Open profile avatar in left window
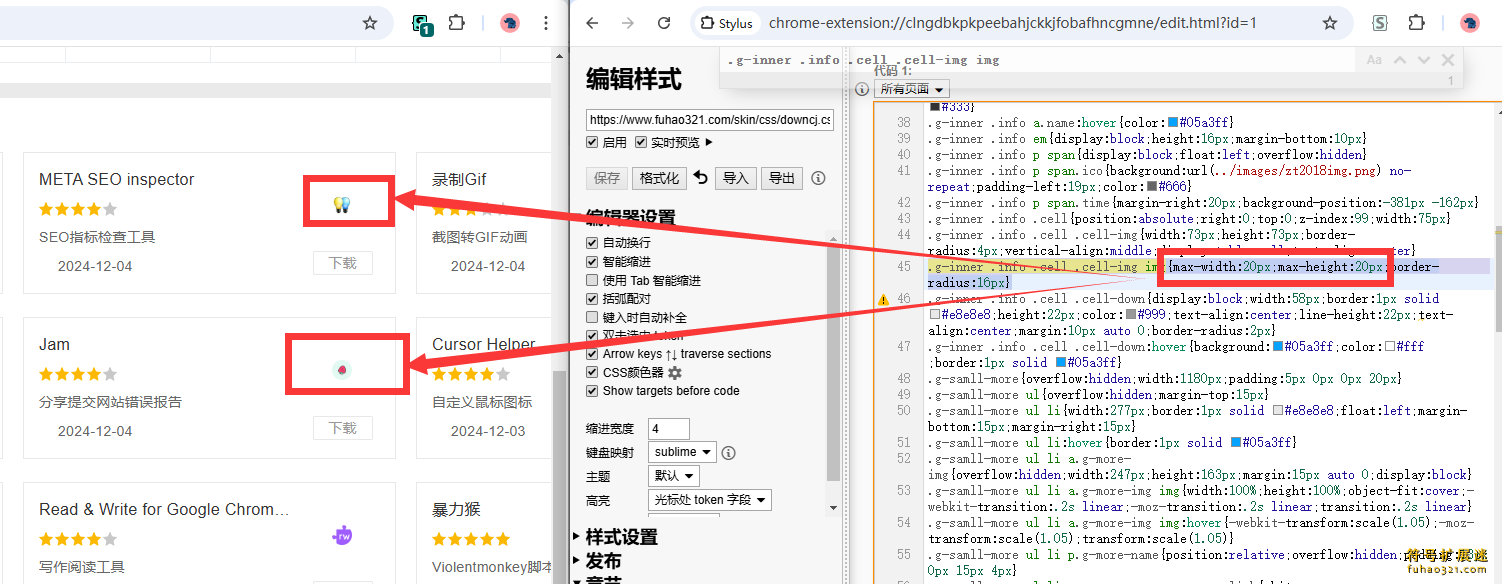 point(510,23)
